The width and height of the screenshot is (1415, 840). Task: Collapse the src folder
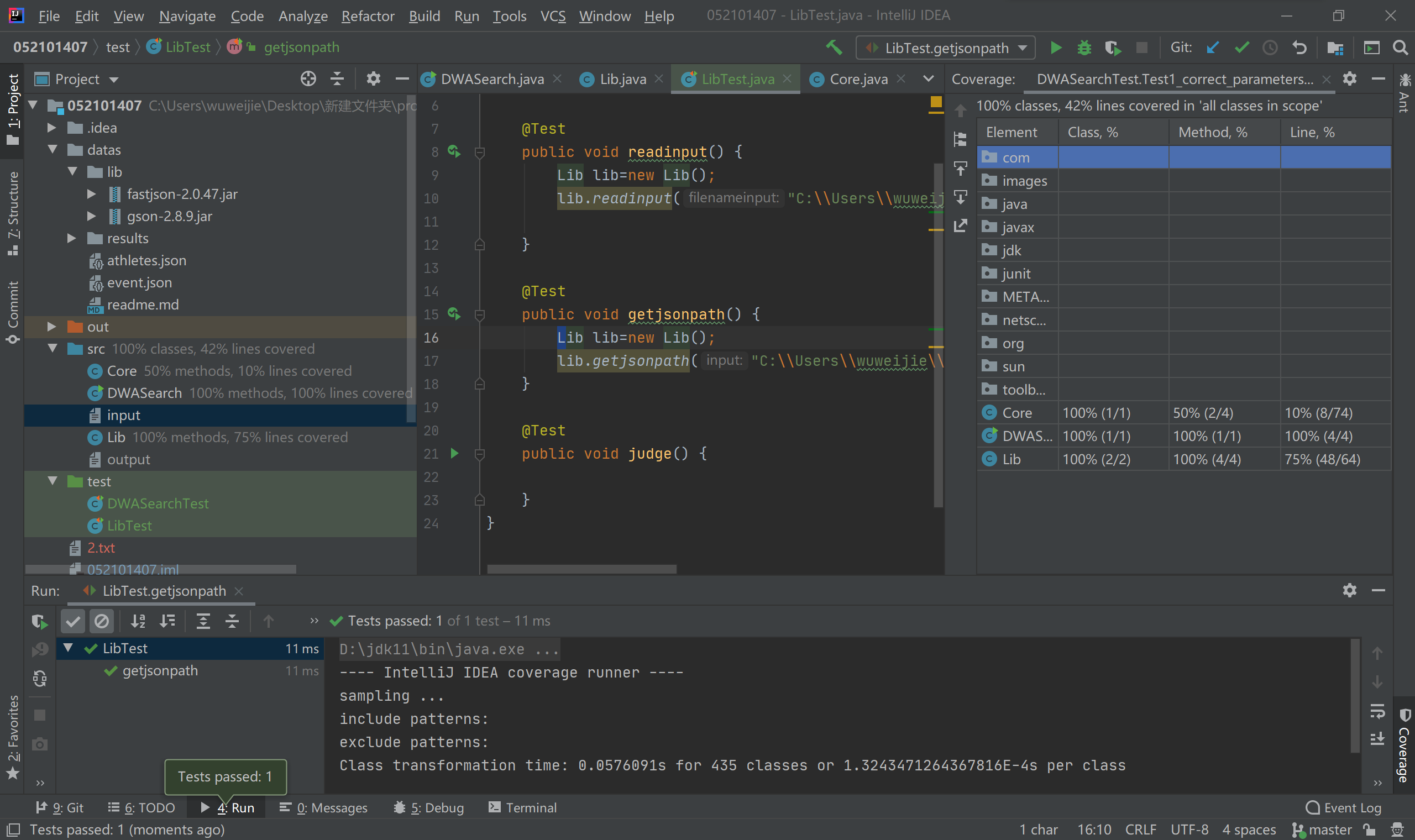click(53, 348)
